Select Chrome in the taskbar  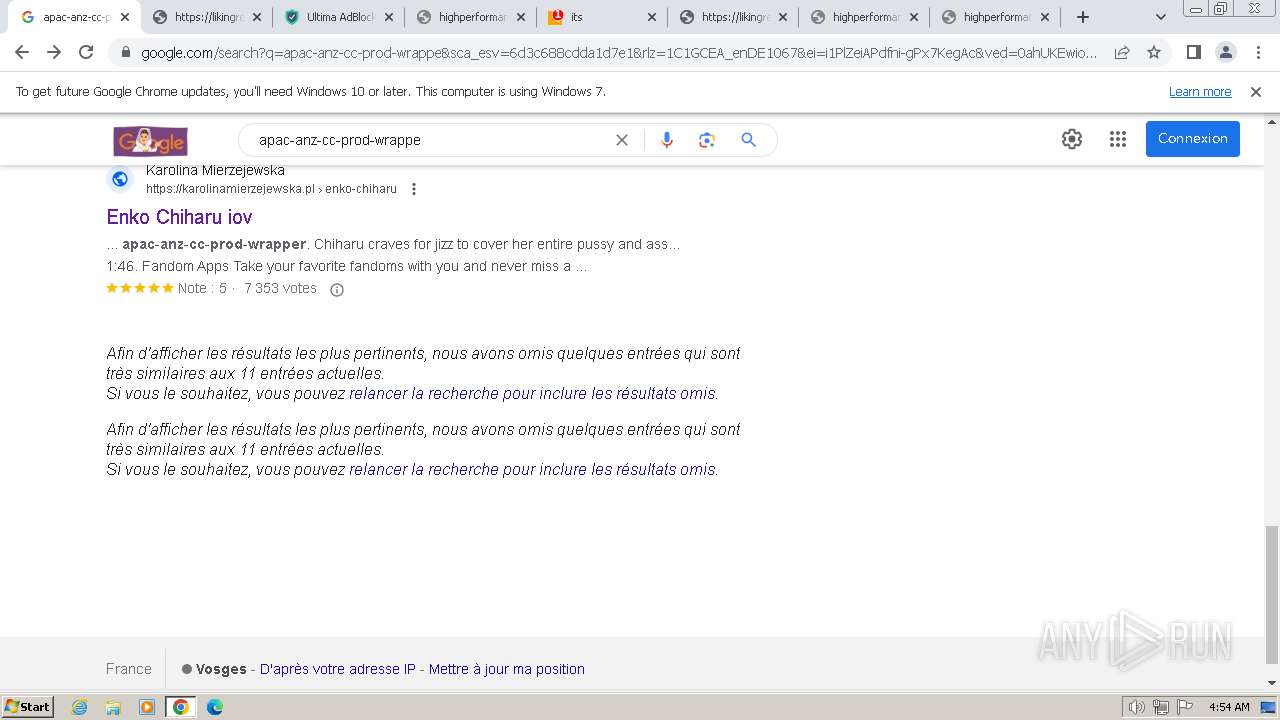click(x=181, y=707)
